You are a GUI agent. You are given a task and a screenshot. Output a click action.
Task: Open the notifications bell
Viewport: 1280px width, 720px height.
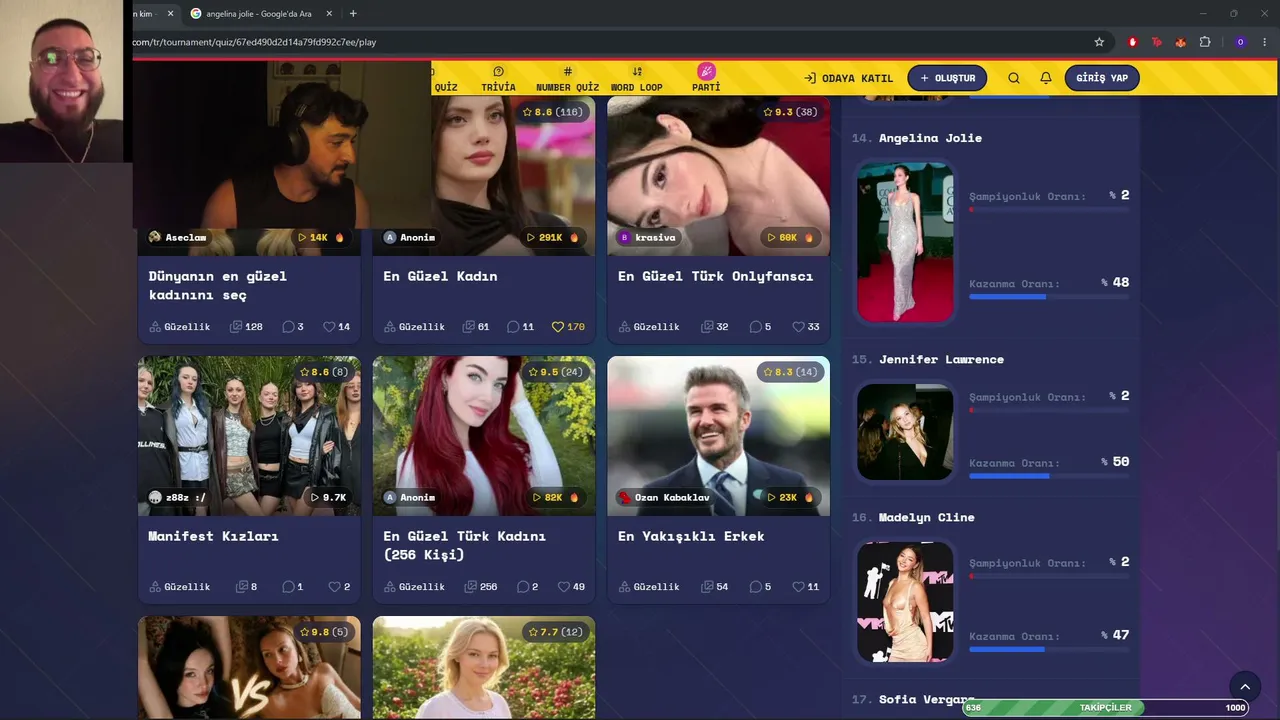(x=1046, y=78)
